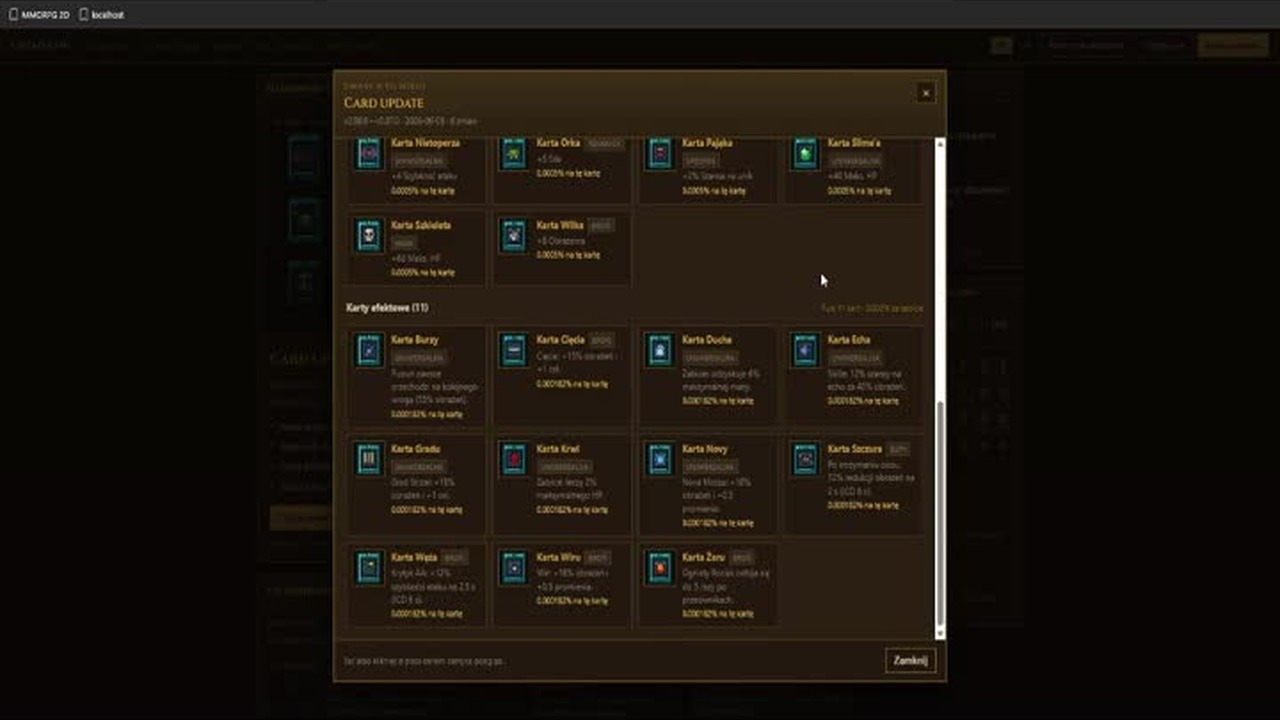Click the Karta Nietoperza card icon

tap(369, 153)
